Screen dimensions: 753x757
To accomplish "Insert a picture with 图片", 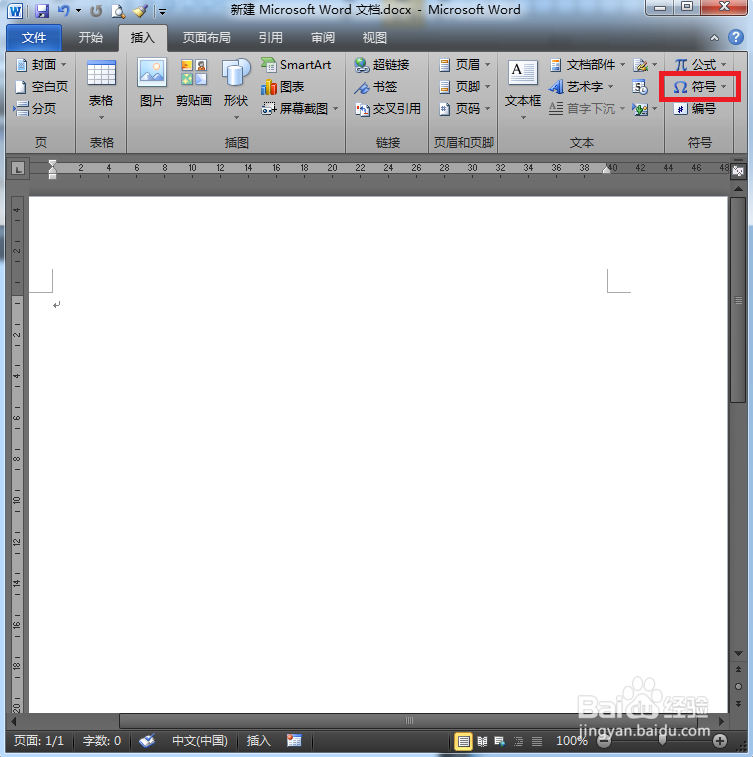I will coord(152,82).
